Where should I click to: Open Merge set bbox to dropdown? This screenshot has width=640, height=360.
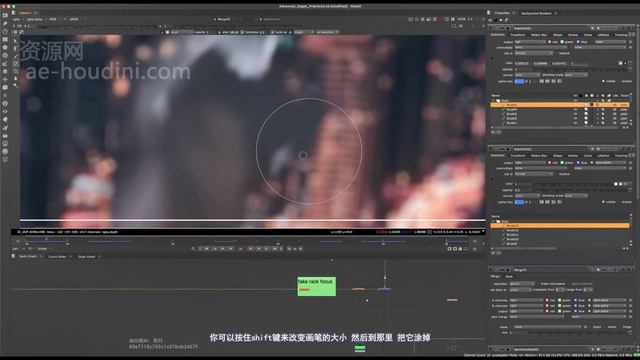pos(520,289)
